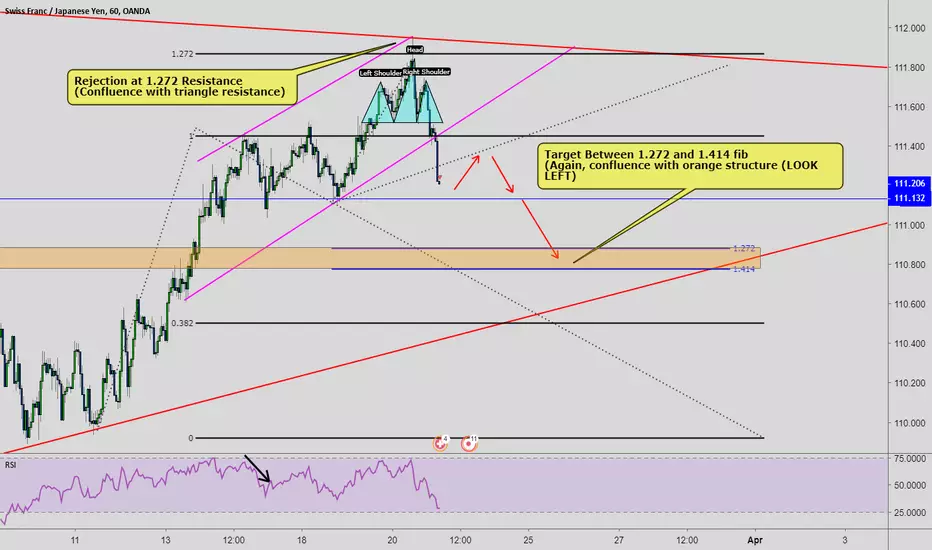Click the 110.000 price axis value
This screenshot has width=932, height=550.
tap(909, 423)
